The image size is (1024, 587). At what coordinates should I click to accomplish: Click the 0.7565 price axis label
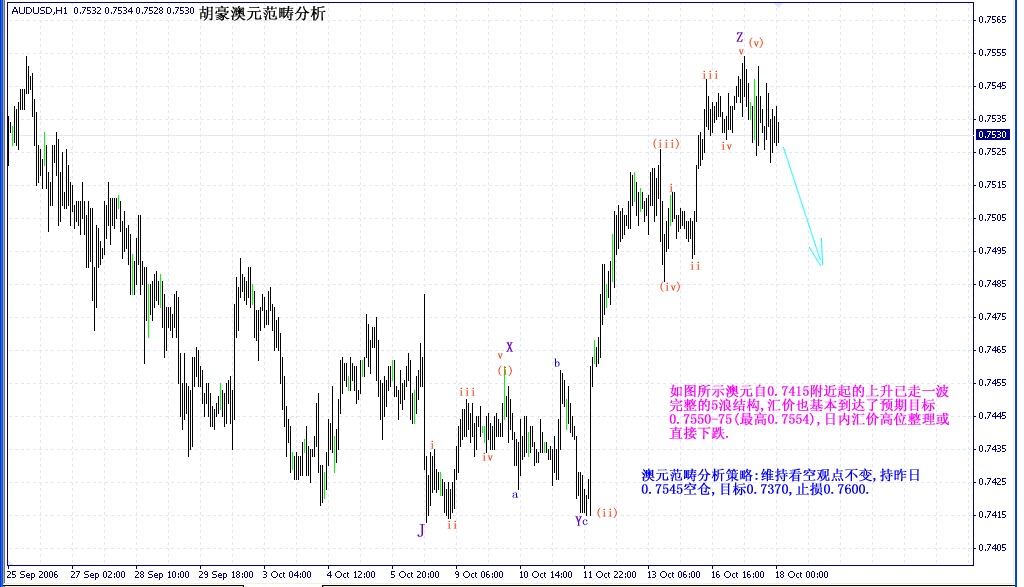(x=993, y=20)
